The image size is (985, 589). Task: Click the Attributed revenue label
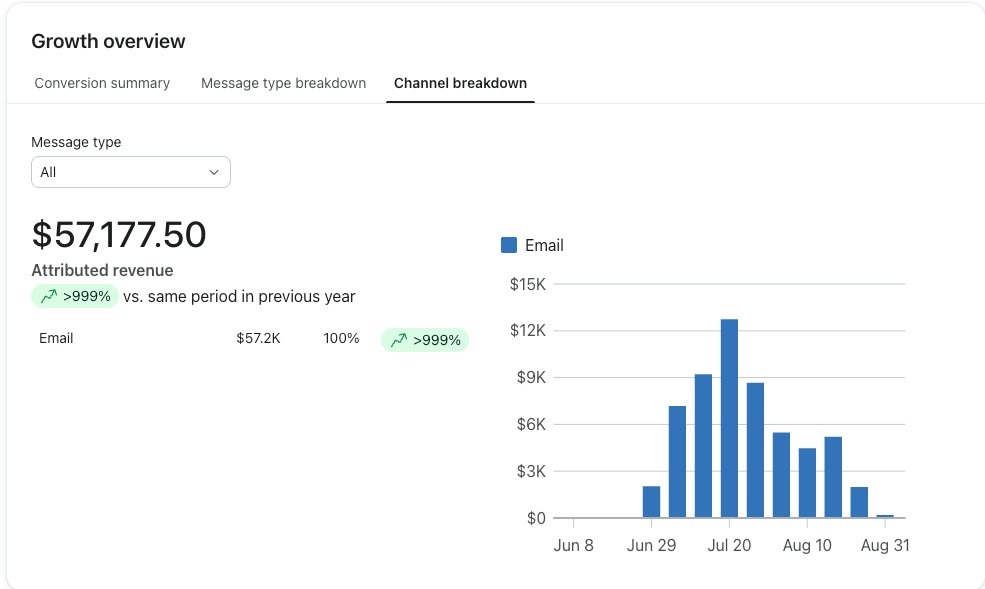pyautogui.click(x=102, y=270)
